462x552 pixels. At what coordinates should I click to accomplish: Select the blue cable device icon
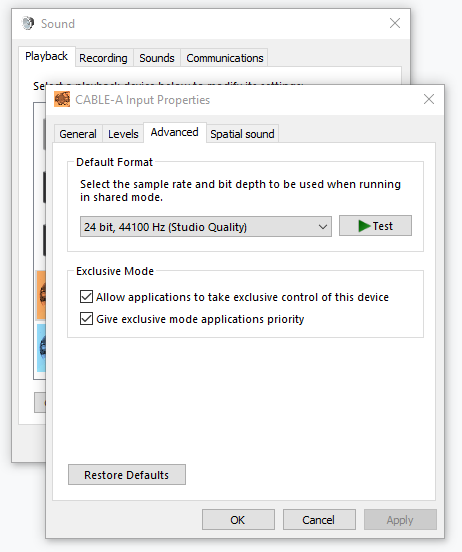[x=41, y=348]
